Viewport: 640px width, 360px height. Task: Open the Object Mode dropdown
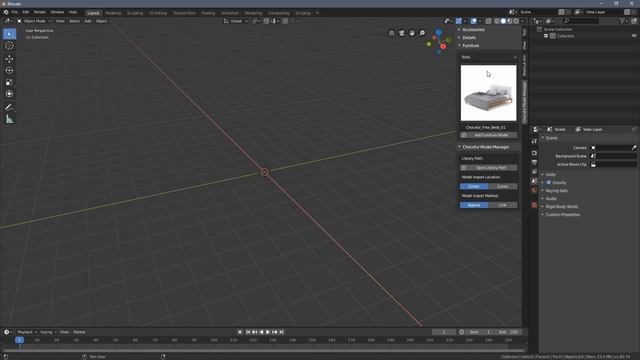coord(34,21)
